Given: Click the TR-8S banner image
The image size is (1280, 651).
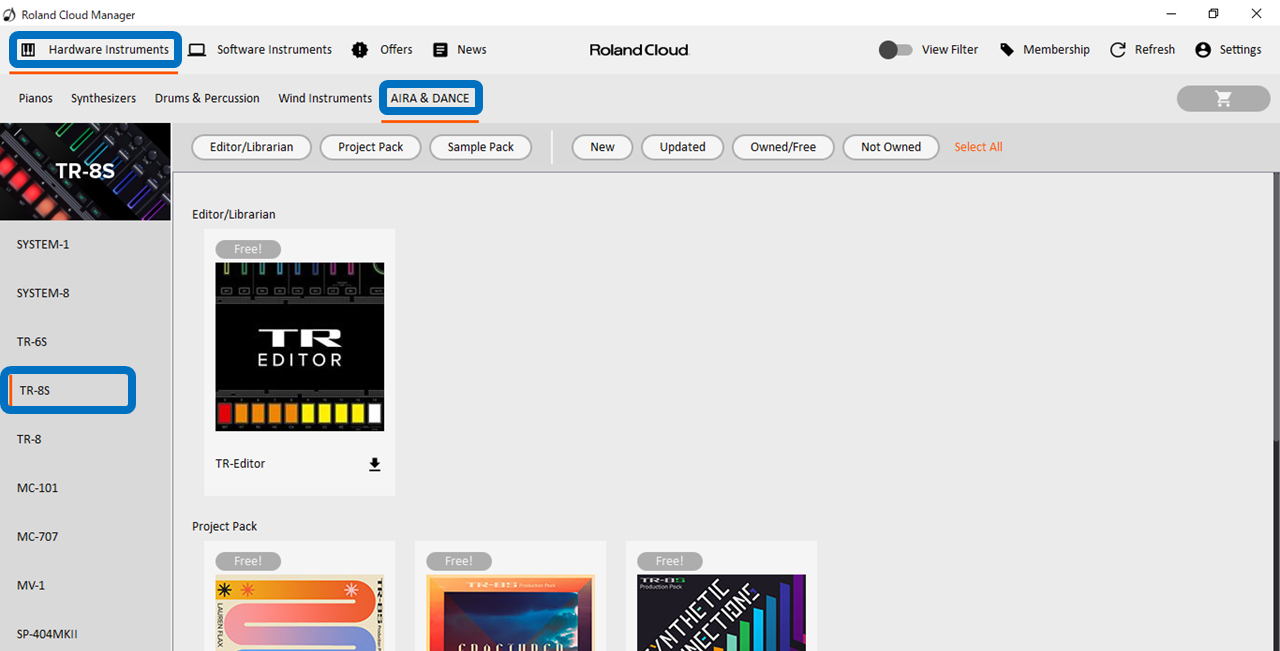Looking at the screenshot, I should tap(85, 172).
